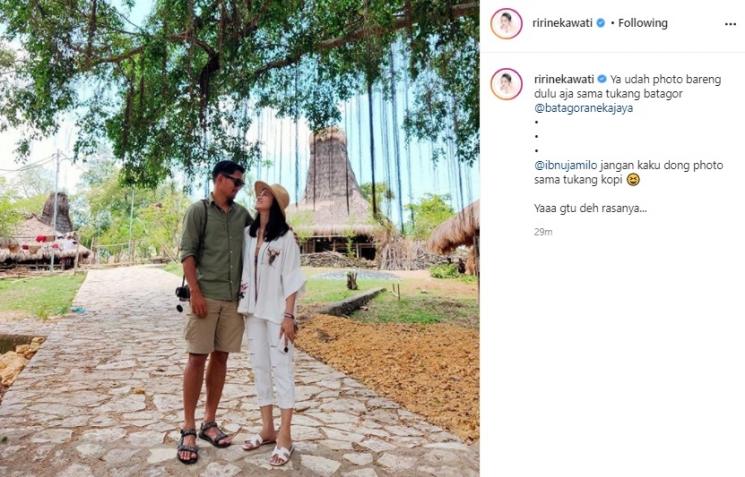This screenshot has height=477, width=745.
Task: Open the three-dots more options menu
Action: click(x=730, y=24)
